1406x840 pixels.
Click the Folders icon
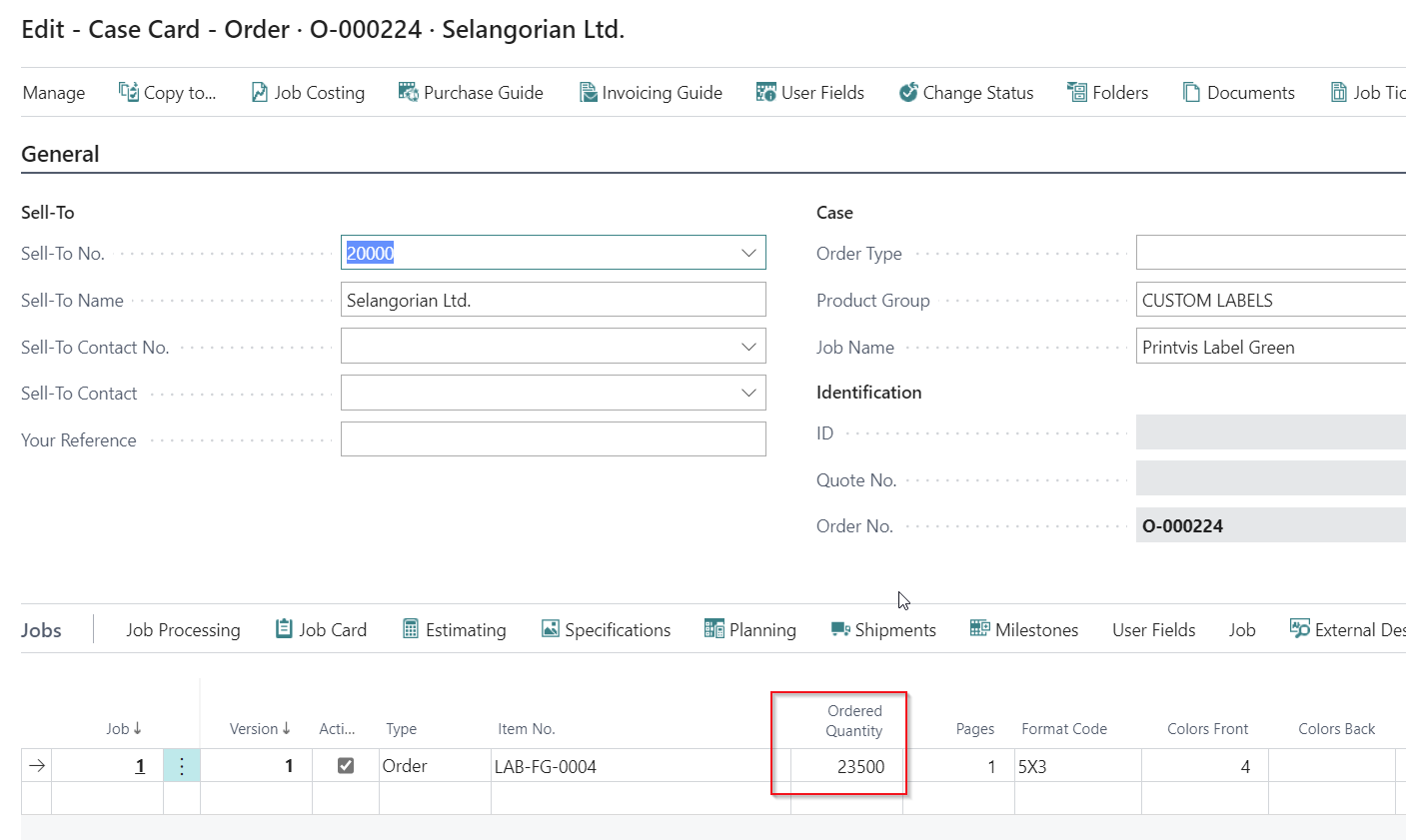tap(1076, 92)
